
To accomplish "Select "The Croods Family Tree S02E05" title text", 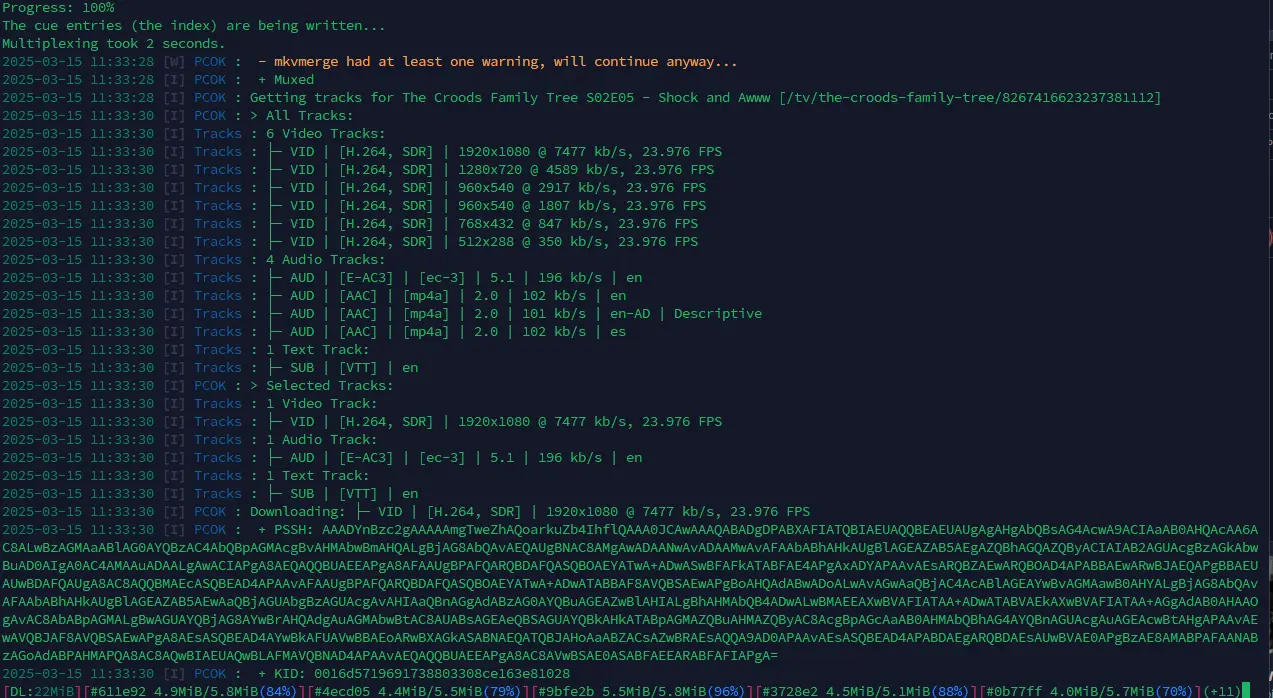I will (518, 98).
